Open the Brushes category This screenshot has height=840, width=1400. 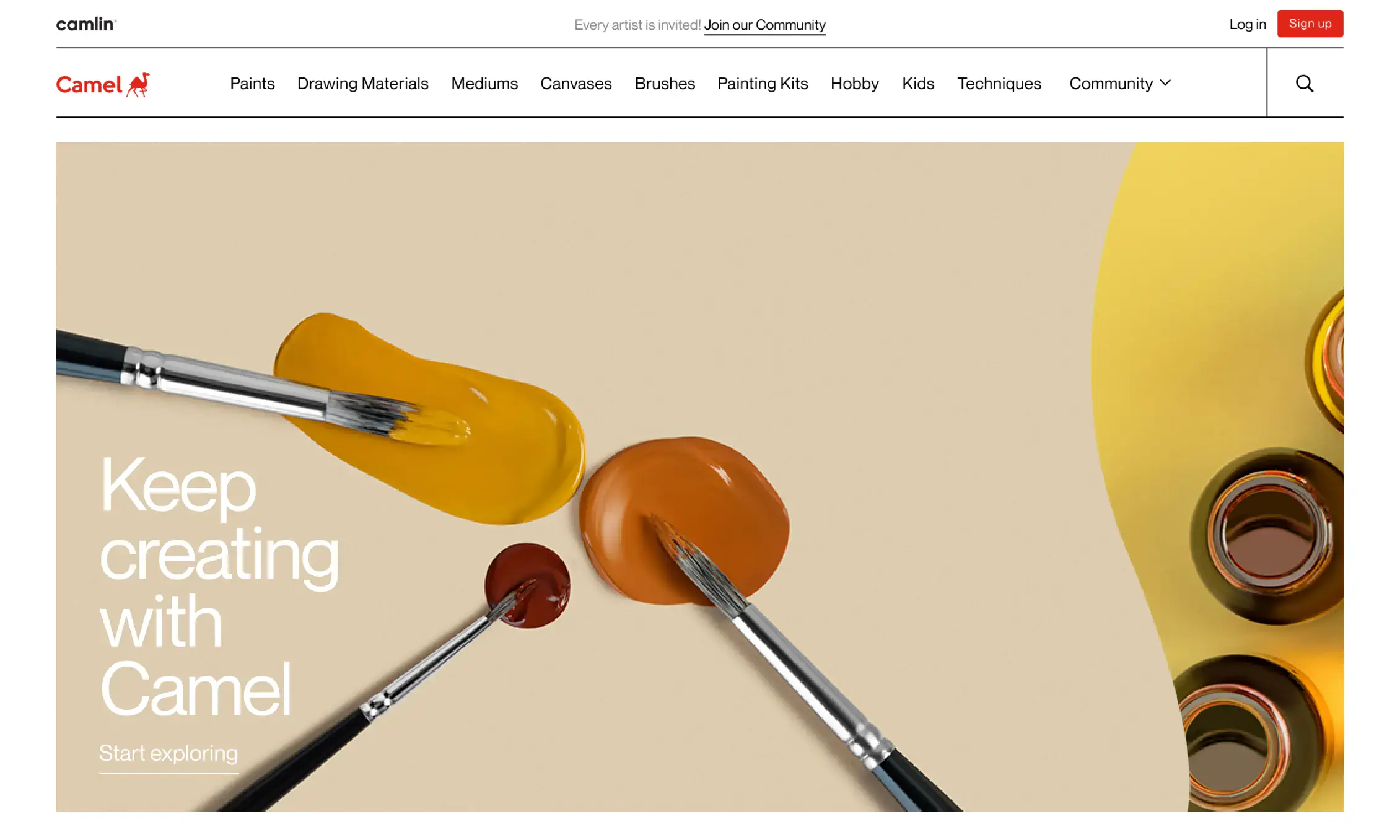(665, 83)
